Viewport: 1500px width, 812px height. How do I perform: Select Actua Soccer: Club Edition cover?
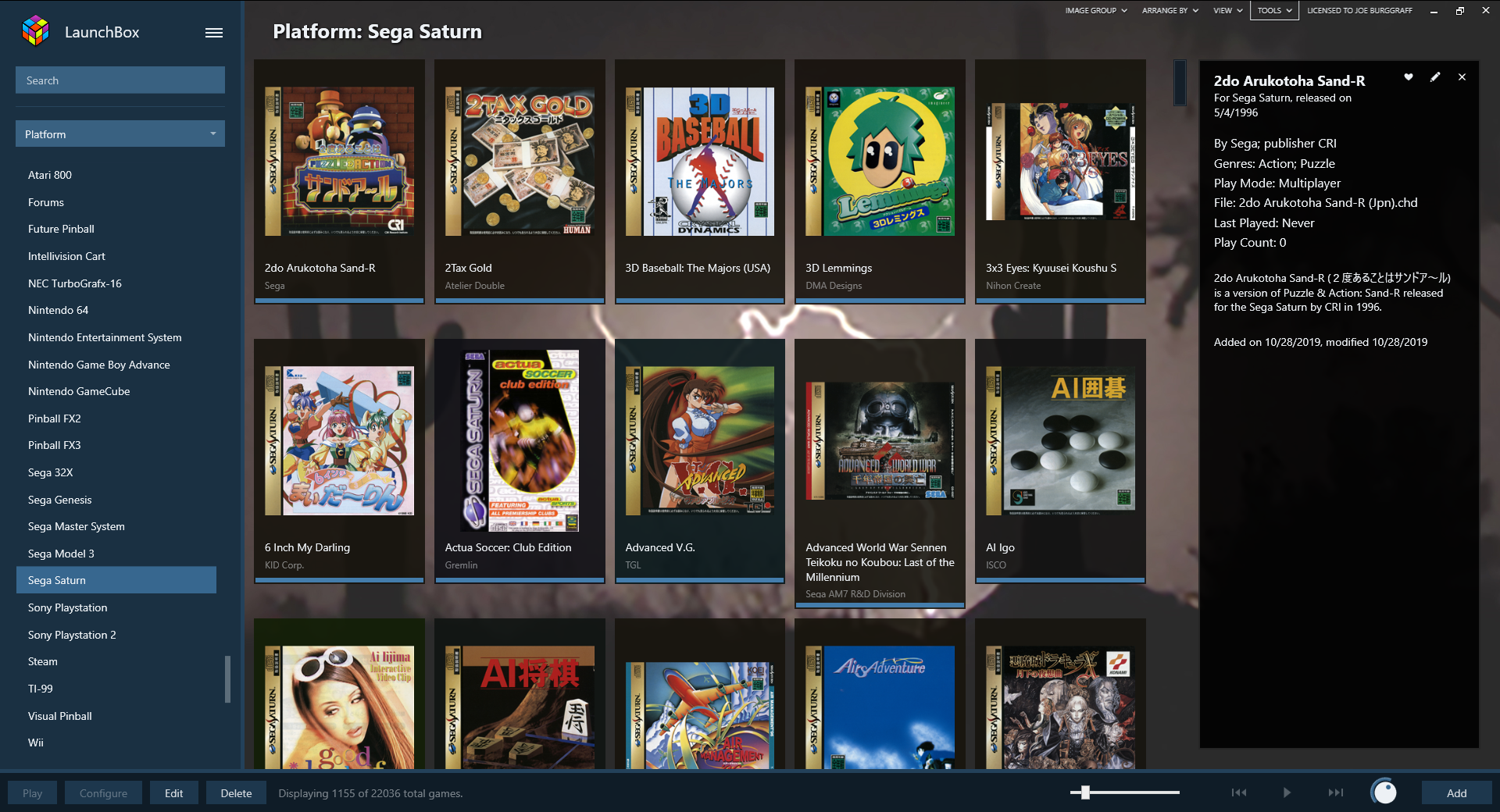520,440
